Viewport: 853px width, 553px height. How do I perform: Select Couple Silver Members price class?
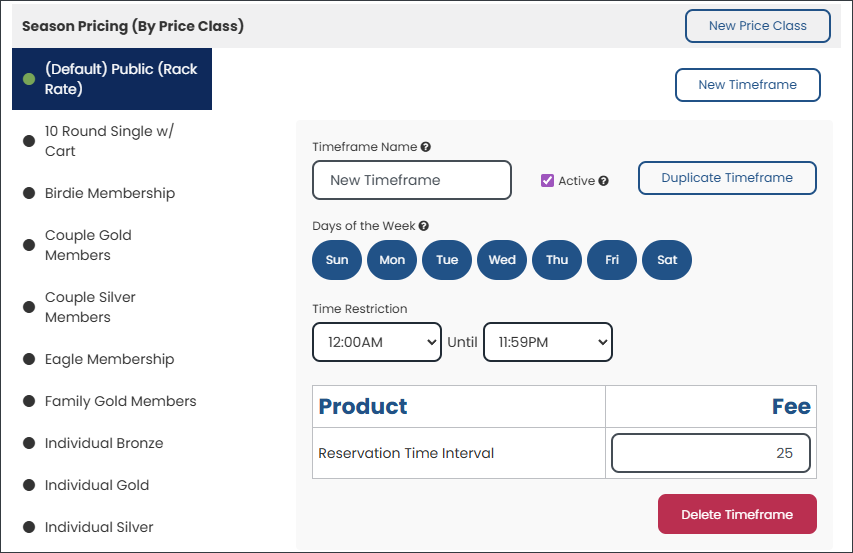pyautogui.click(x=112, y=307)
